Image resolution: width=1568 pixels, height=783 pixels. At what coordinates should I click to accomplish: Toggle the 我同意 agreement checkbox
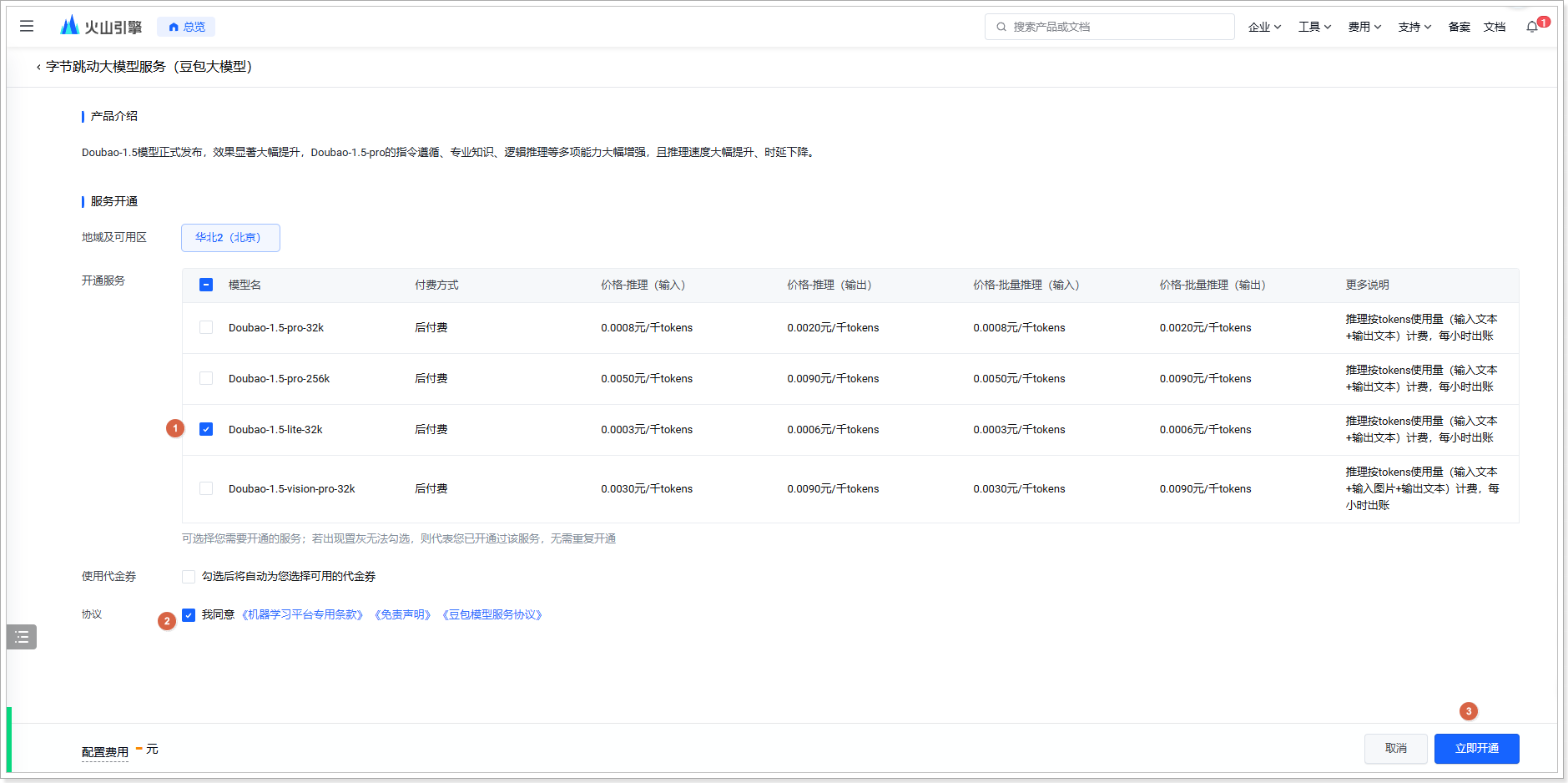(x=189, y=615)
